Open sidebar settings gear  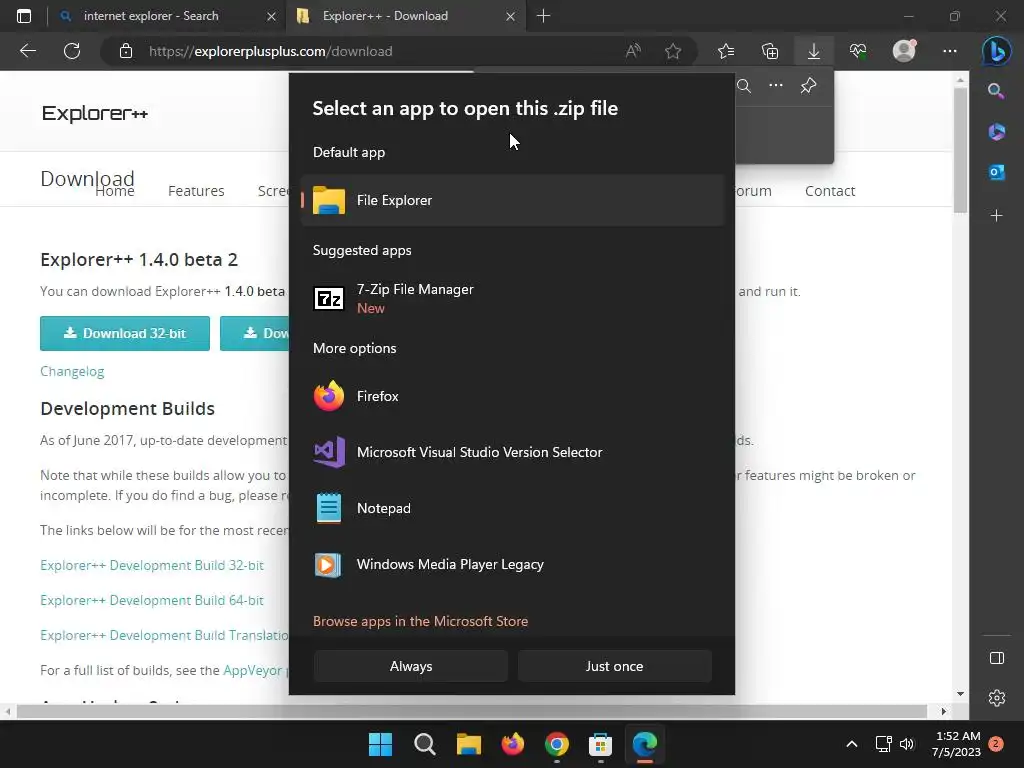click(x=997, y=698)
